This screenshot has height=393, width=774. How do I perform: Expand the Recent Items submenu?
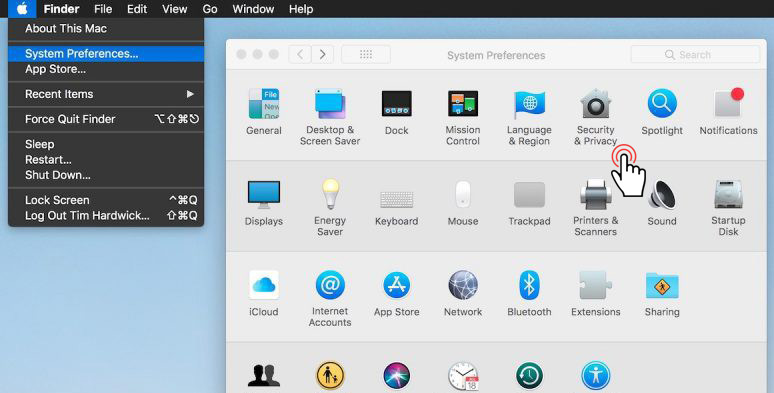pyautogui.click(x=106, y=94)
